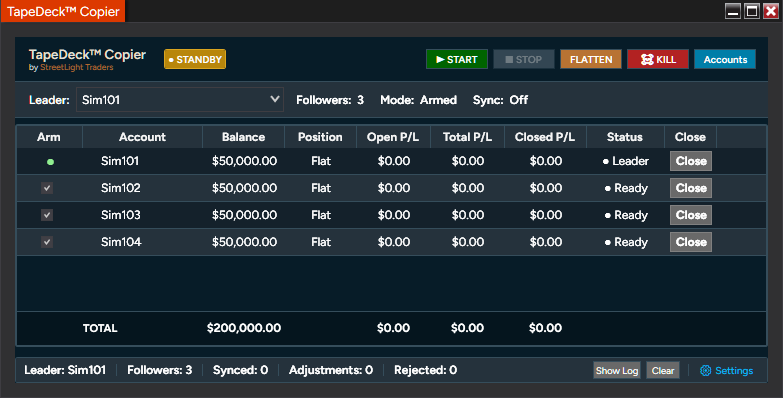Select the Sim104 account name cell
The width and height of the screenshot is (783, 398).
point(121,242)
